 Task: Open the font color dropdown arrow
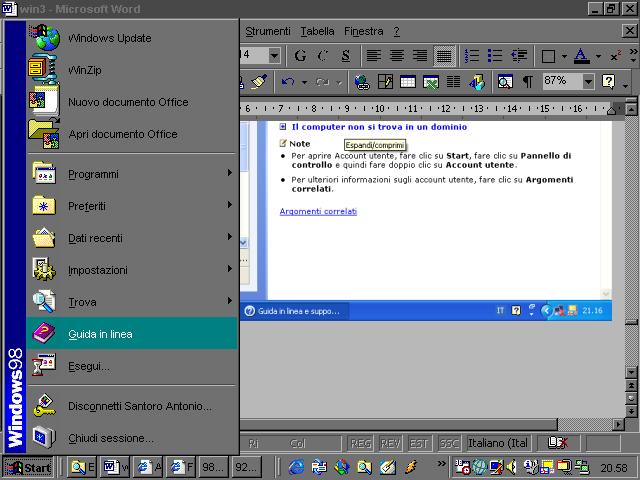pyautogui.click(x=598, y=56)
